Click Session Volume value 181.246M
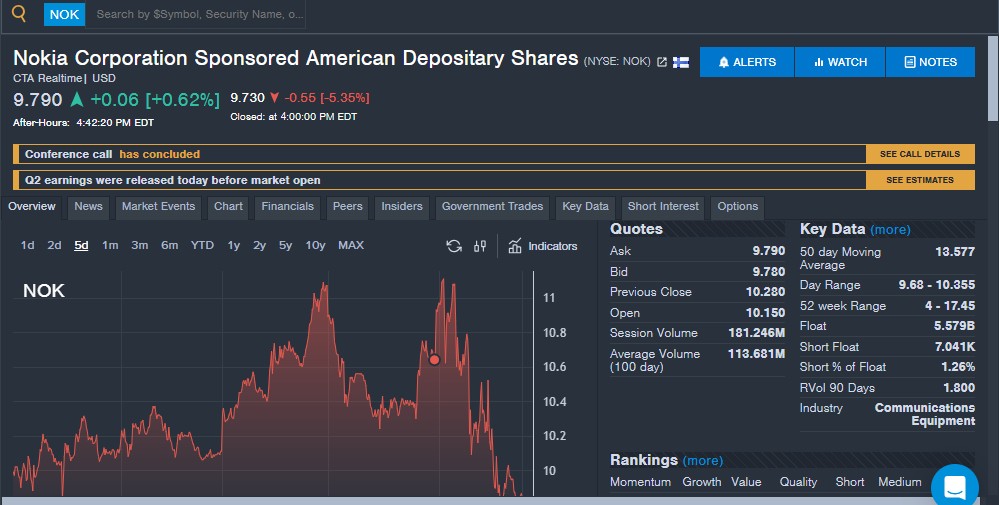Screen dimensions: 999x505 [756, 333]
